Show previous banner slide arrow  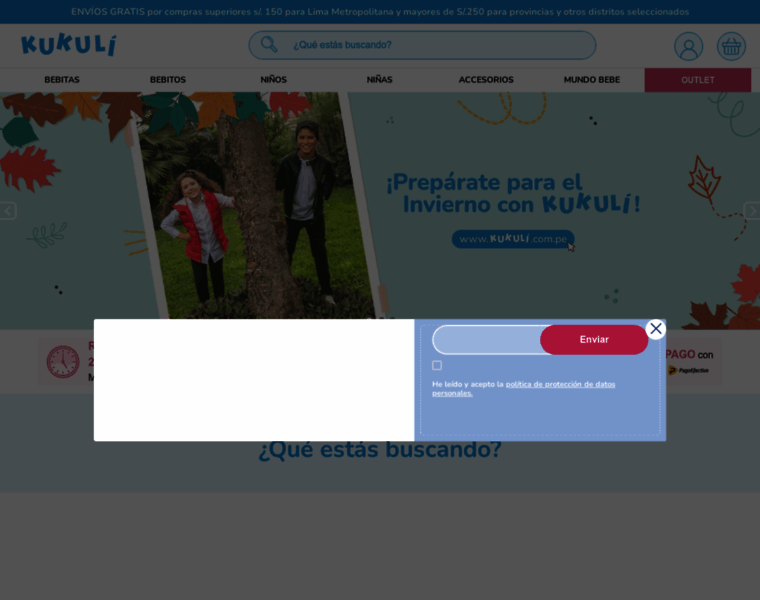tap(8, 211)
